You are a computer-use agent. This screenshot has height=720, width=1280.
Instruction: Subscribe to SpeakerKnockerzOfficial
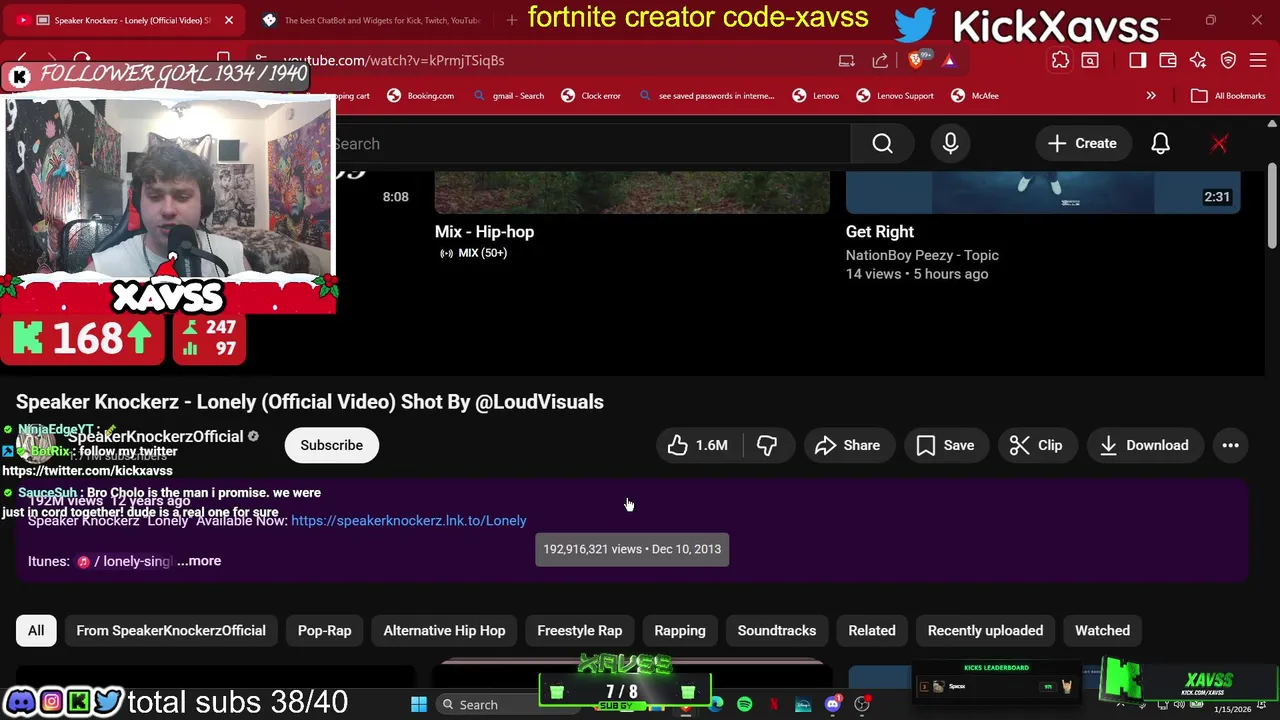(x=332, y=446)
